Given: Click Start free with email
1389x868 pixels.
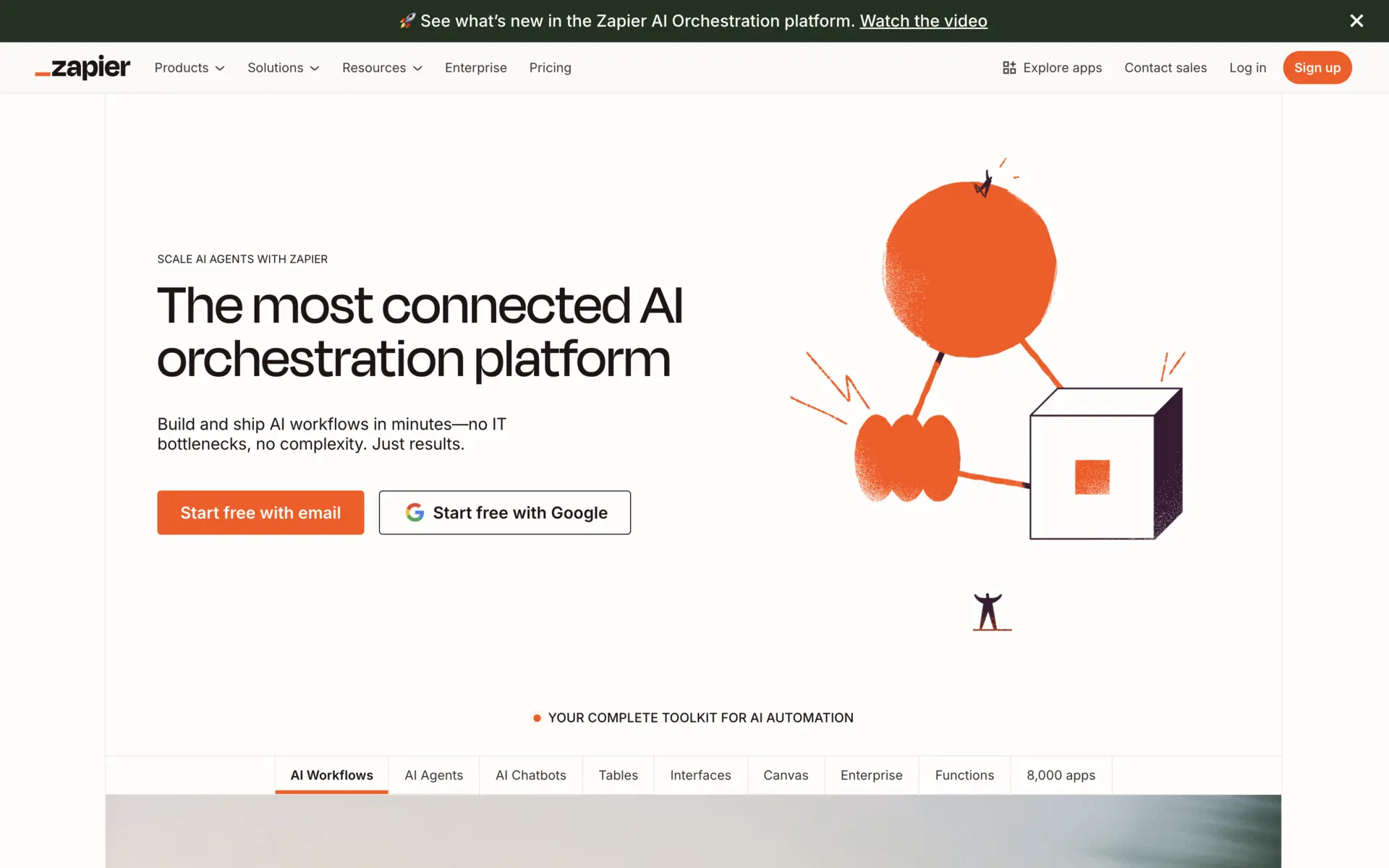Looking at the screenshot, I should (x=260, y=512).
